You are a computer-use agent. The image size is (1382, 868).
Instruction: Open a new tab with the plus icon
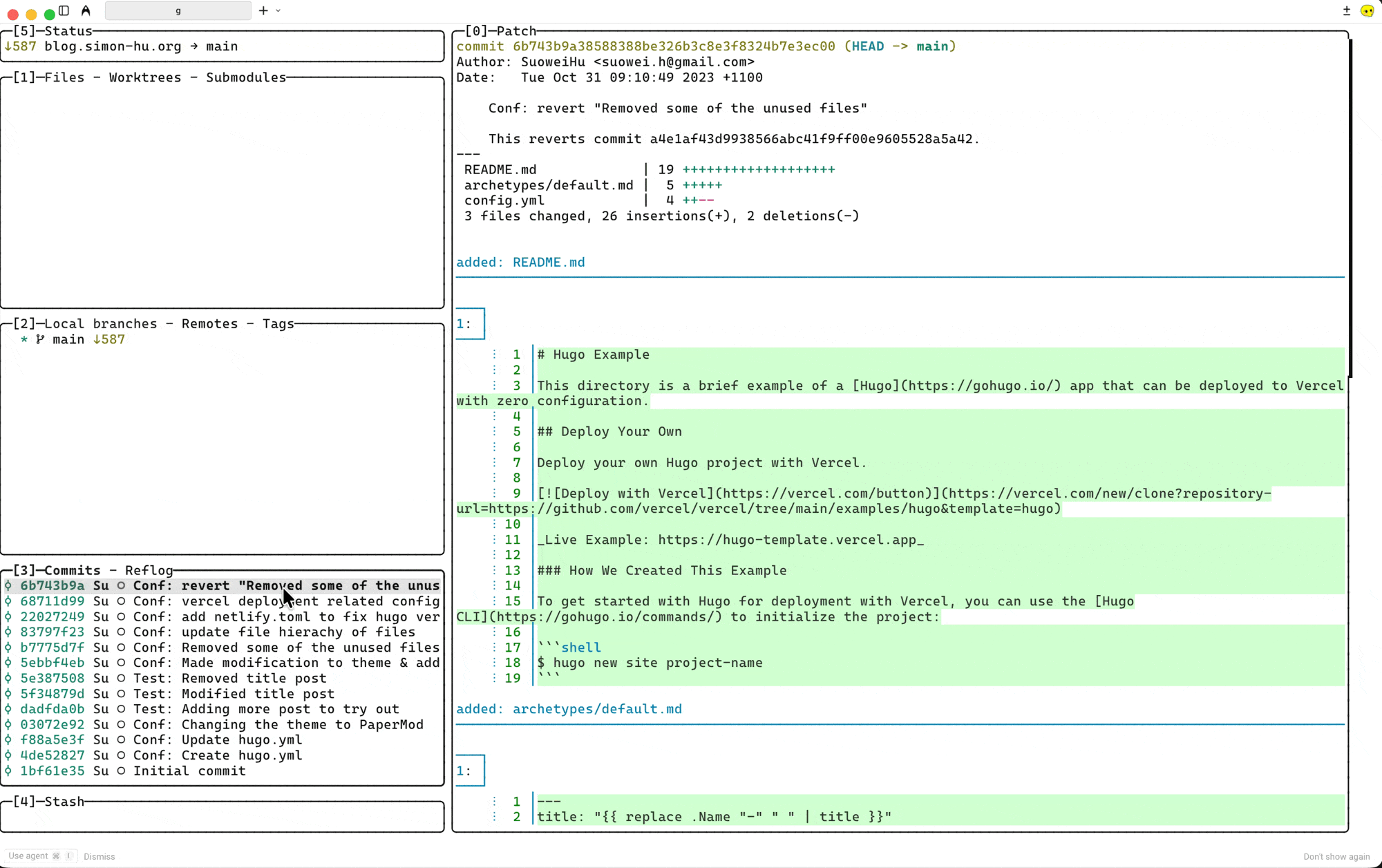point(263,10)
